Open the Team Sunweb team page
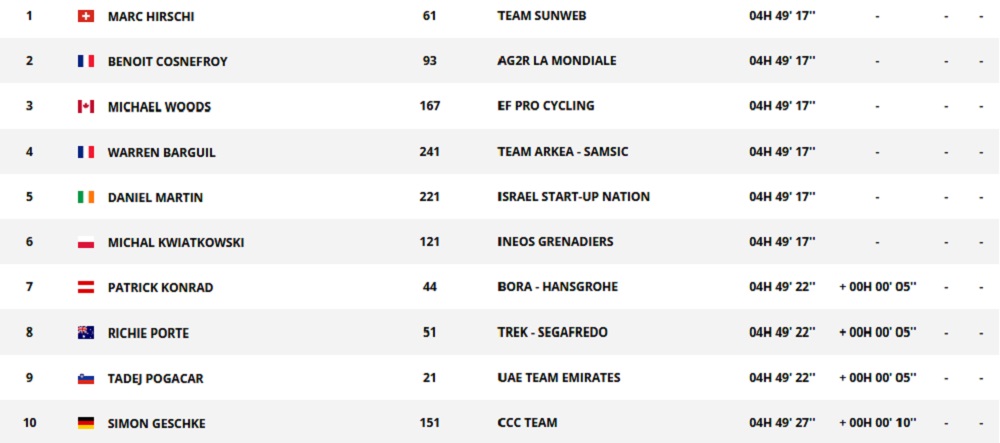Viewport: 1000px width, 443px height. tap(541, 16)
